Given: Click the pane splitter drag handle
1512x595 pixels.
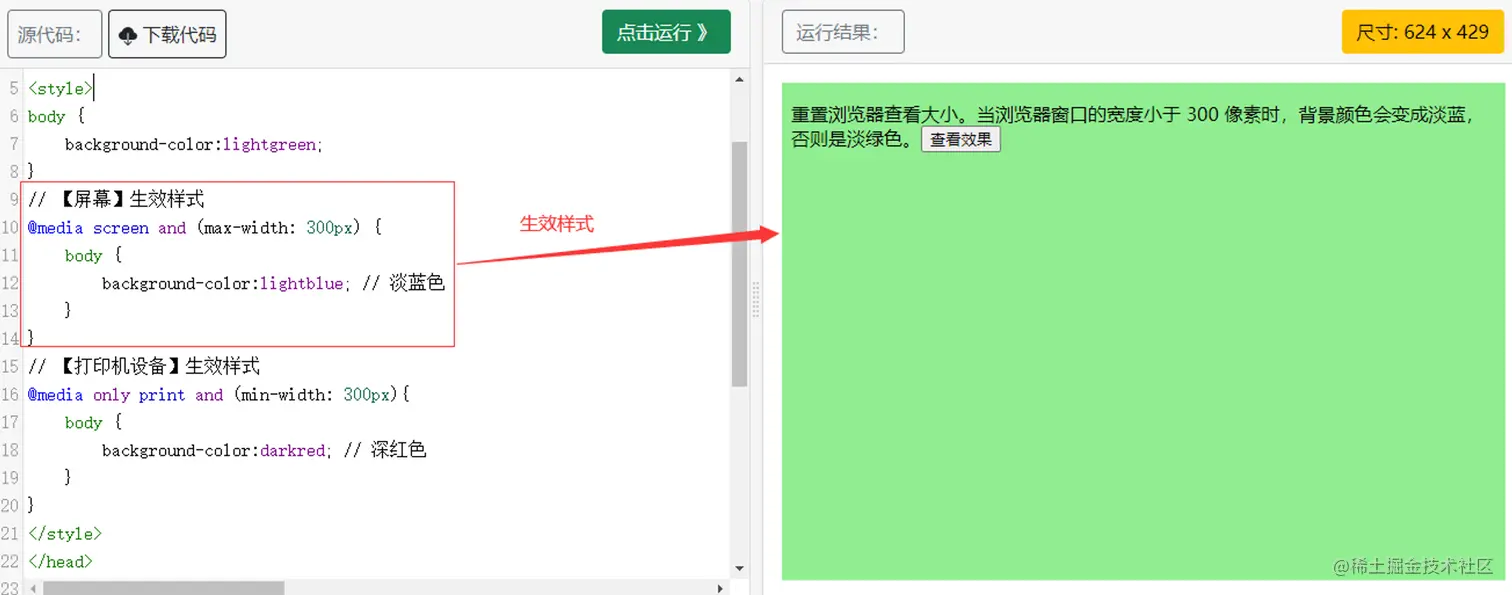Looking at the screenshot, I should coord(756,300).
